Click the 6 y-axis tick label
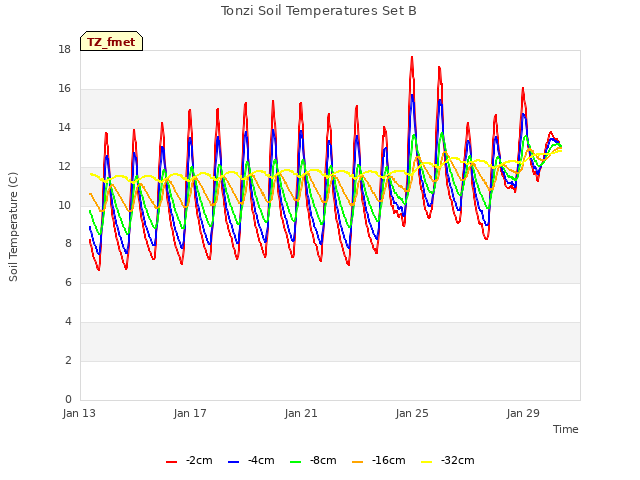 68,282
